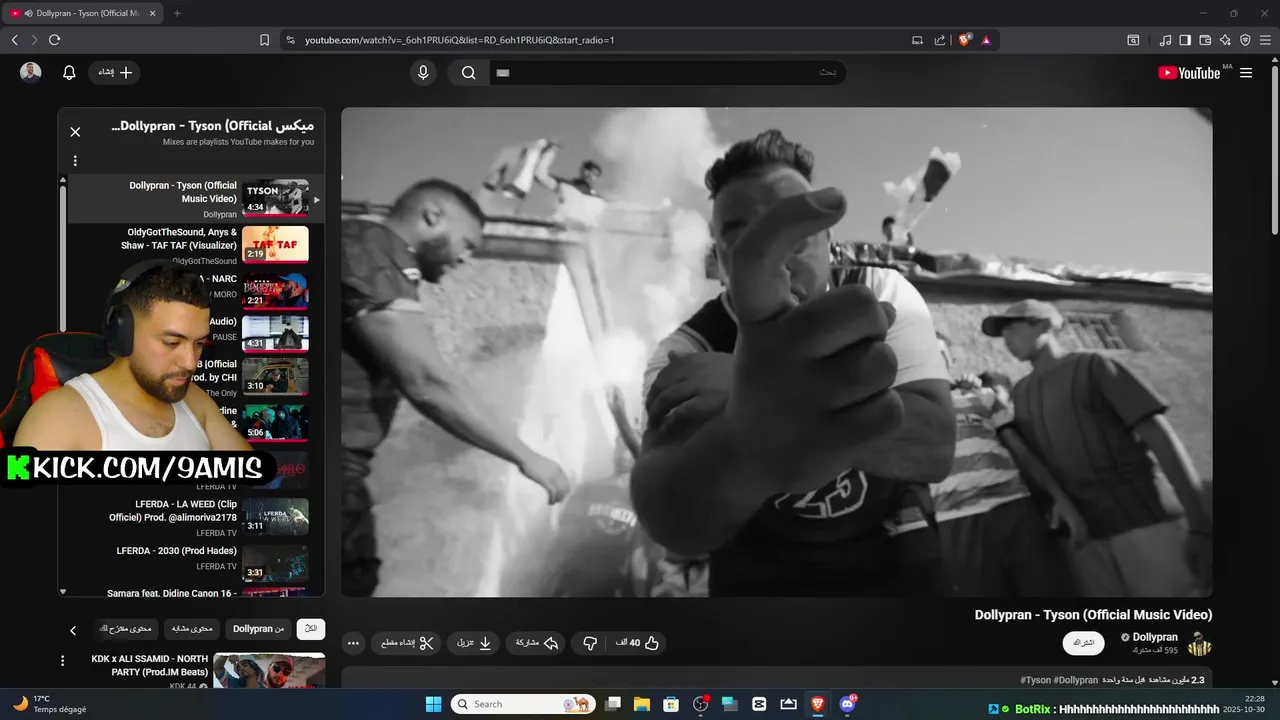Go back in browser history
Screen dimensions: 1280x720
pyautogui.click(x=14, y=40)
